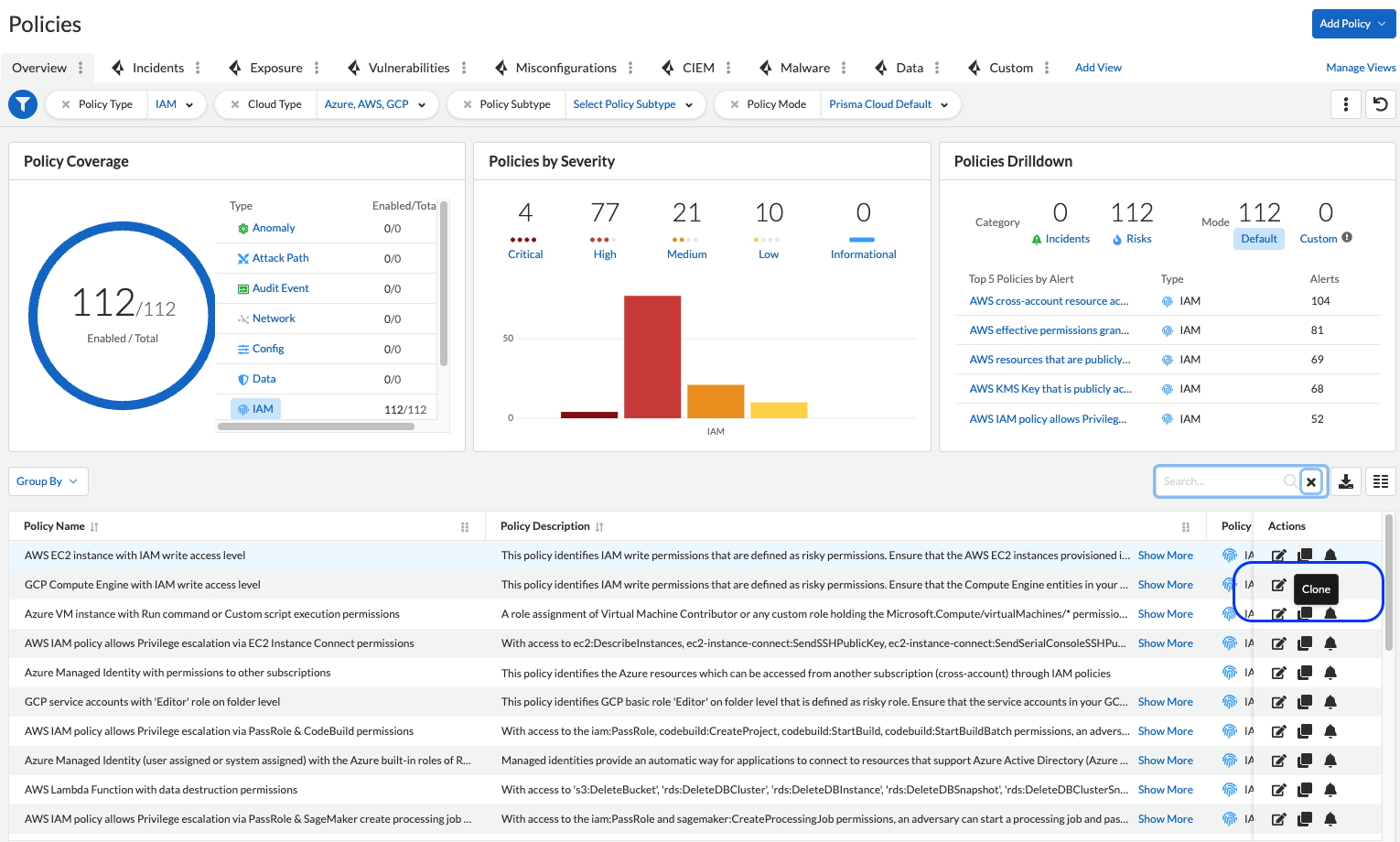
Task: Click the magnifier icon in search box
Action: point(1289,480)
